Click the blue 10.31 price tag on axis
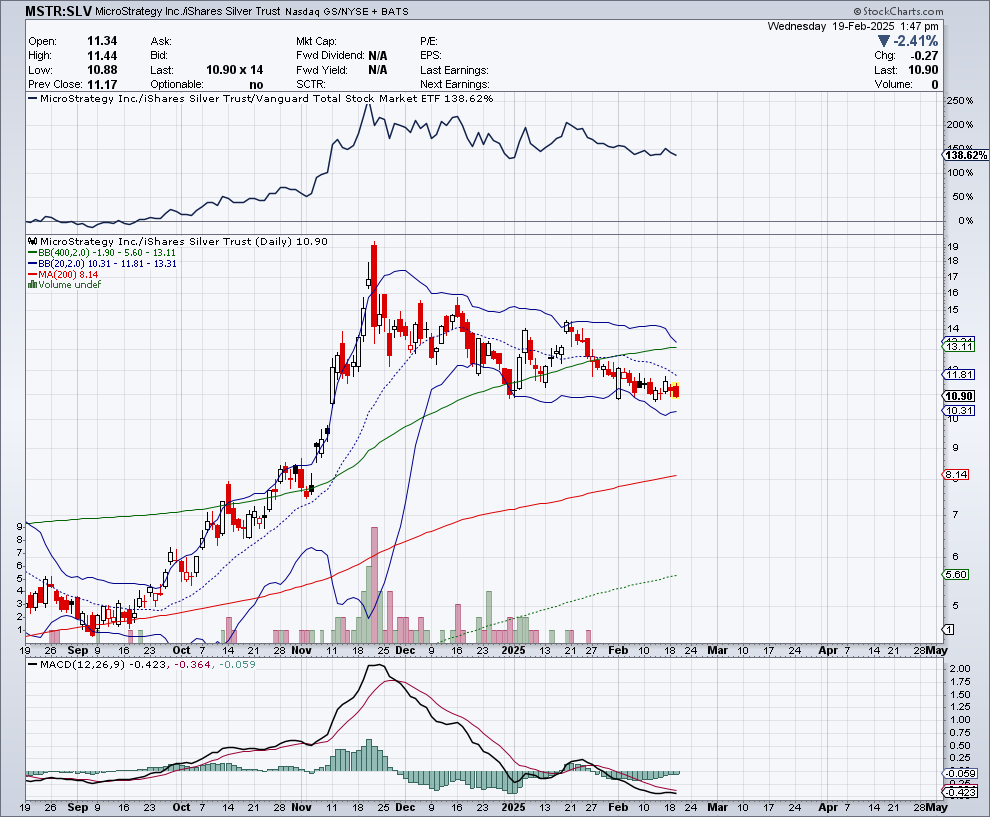This screenshot has height=817, width=990. (x=959, y=411)
